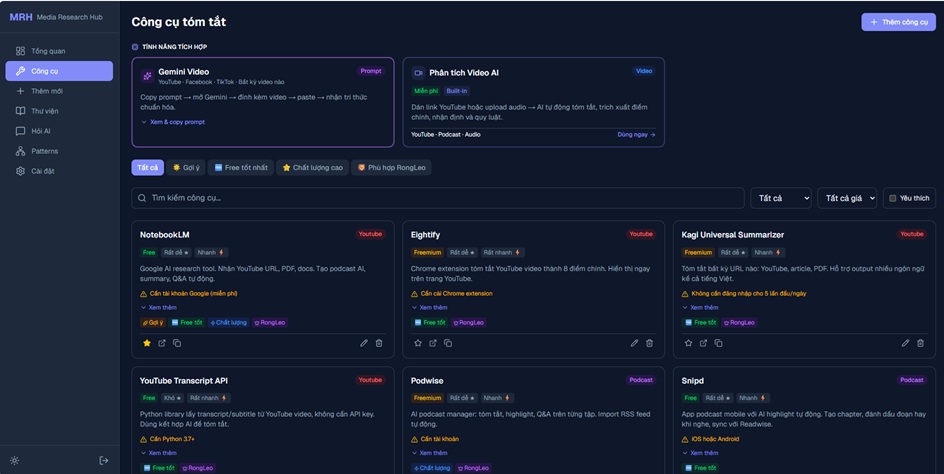Star the Kagi Universal Summarizer card
The image size is (944, 474).
pyautogui.click(x=688, y=343)
